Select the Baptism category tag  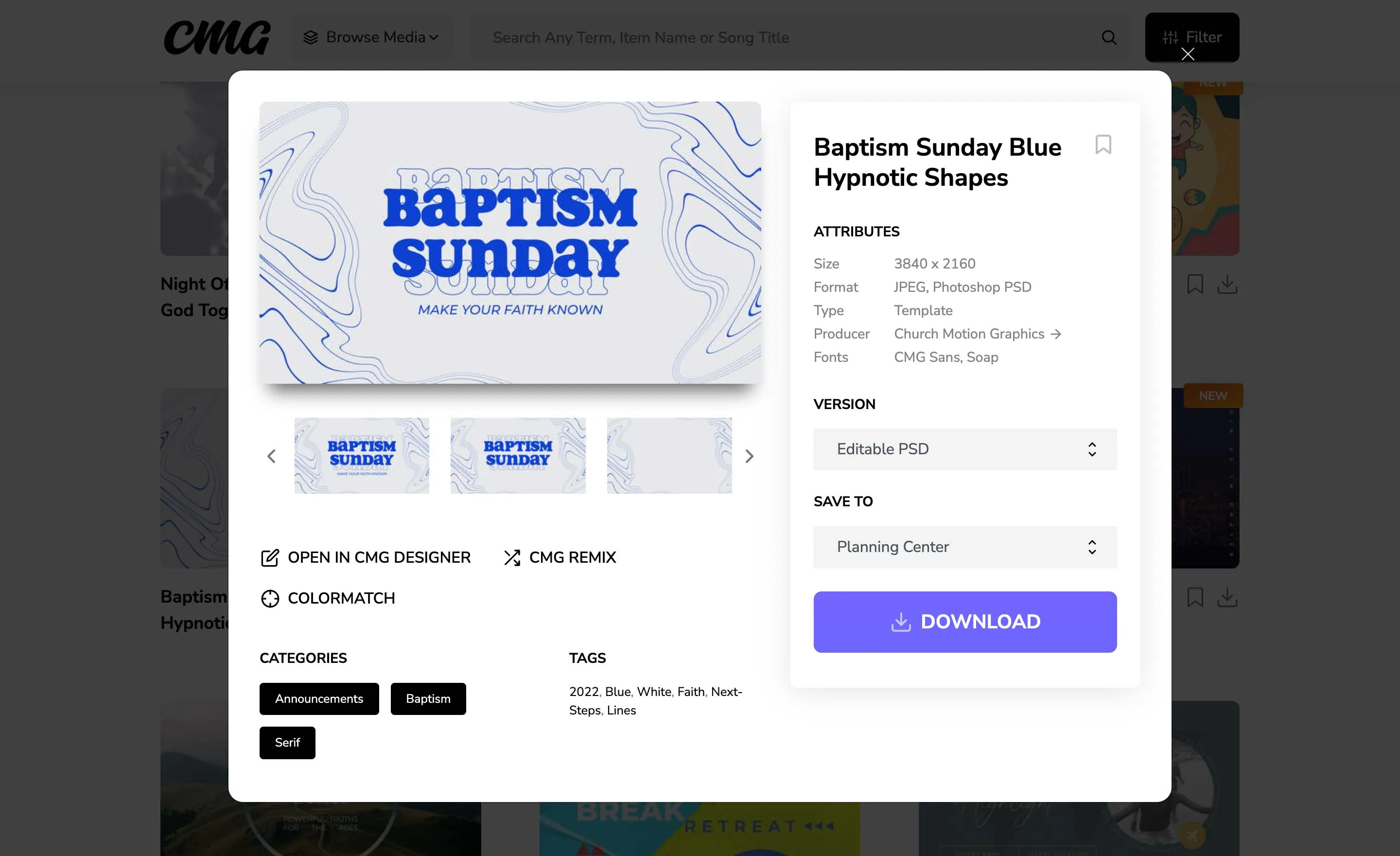pyautogui.click(x=428, y=698)
